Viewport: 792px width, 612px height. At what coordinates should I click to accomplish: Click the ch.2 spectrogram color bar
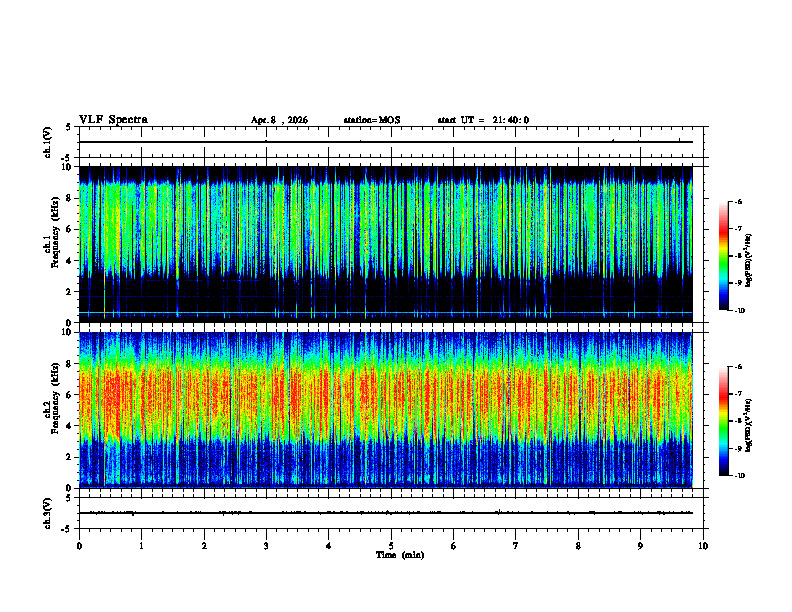point(724,421)
